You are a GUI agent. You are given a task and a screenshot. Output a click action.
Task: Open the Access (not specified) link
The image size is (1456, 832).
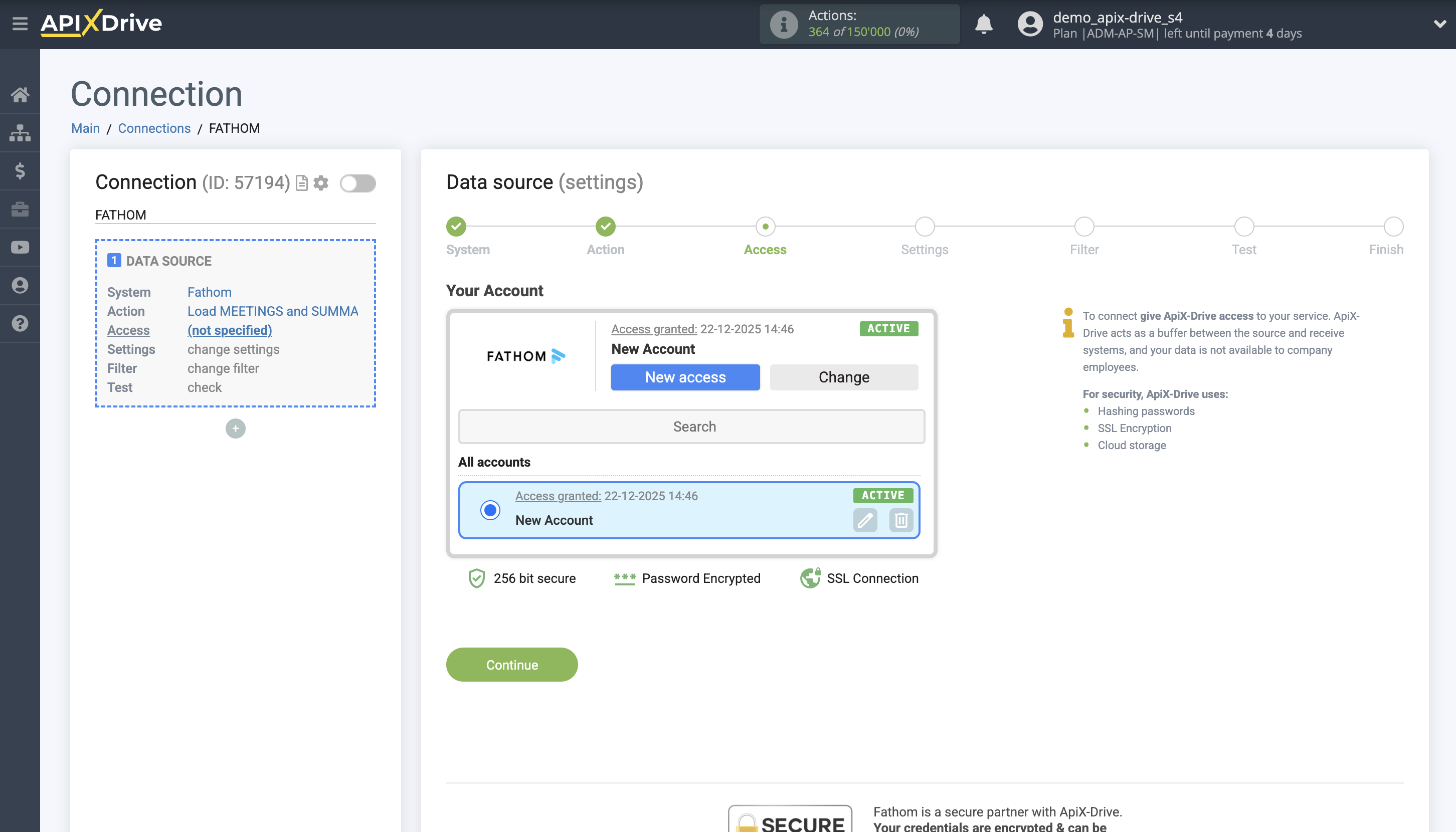point(229,330)
